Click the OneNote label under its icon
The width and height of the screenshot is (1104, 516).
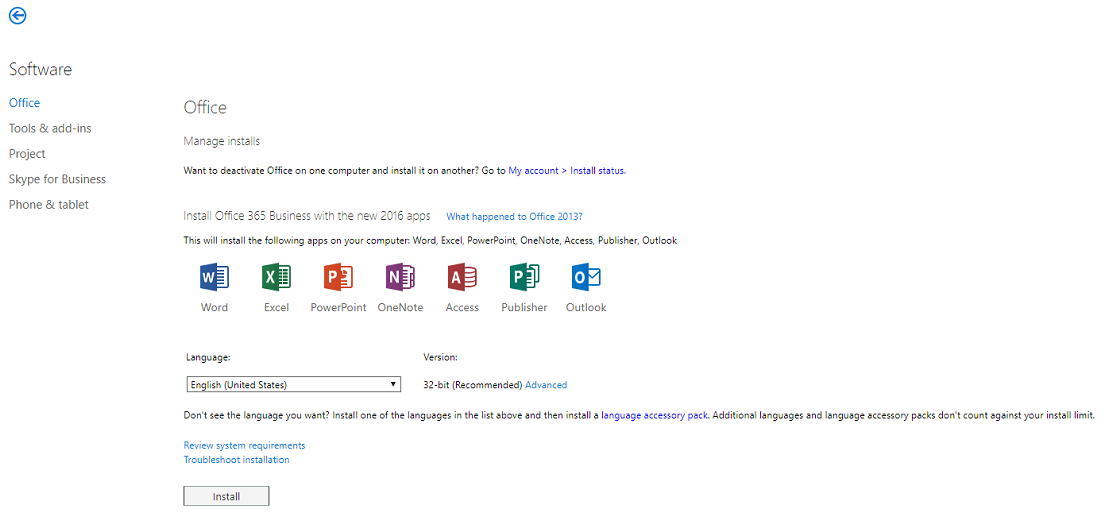point(400,308)
